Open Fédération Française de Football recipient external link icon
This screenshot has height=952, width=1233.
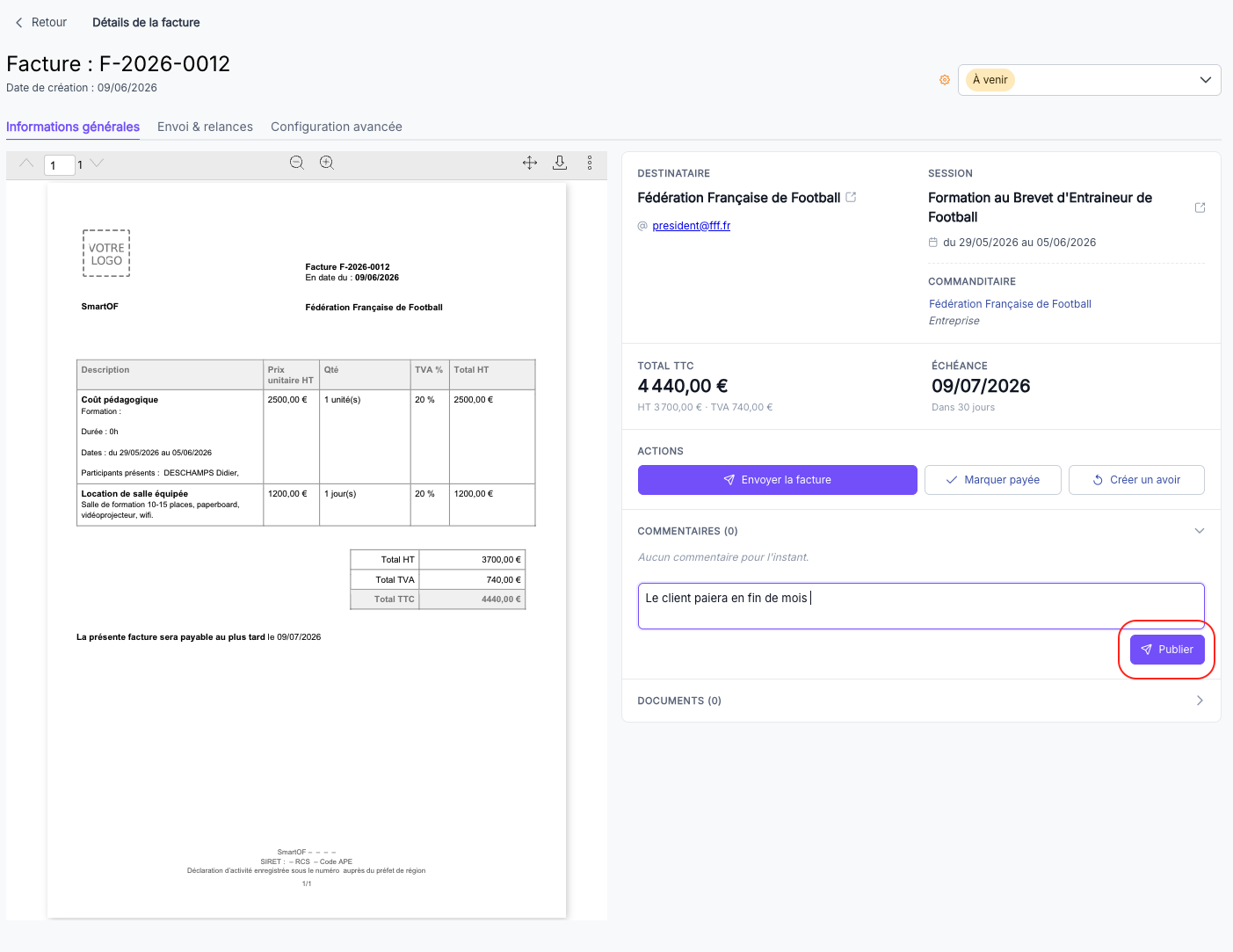(x=851, y=198)
